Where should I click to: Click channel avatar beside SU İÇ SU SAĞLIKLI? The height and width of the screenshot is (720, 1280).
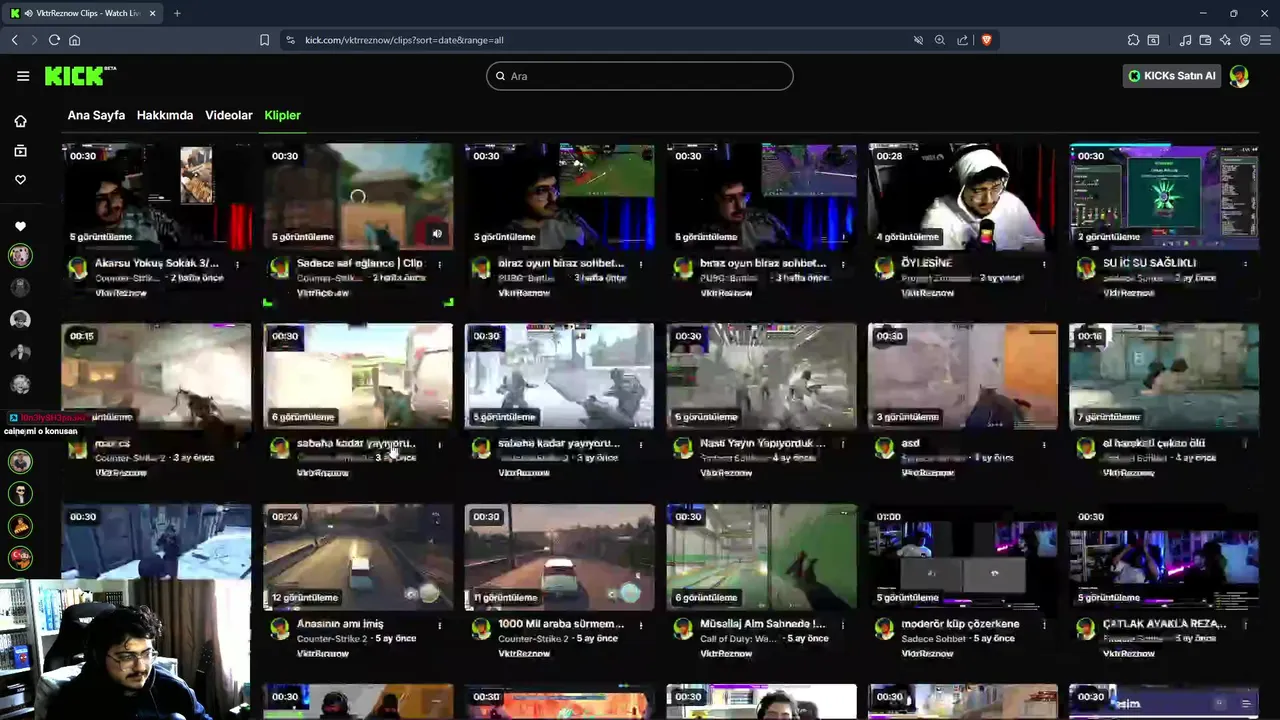[x=1086, y=268]
